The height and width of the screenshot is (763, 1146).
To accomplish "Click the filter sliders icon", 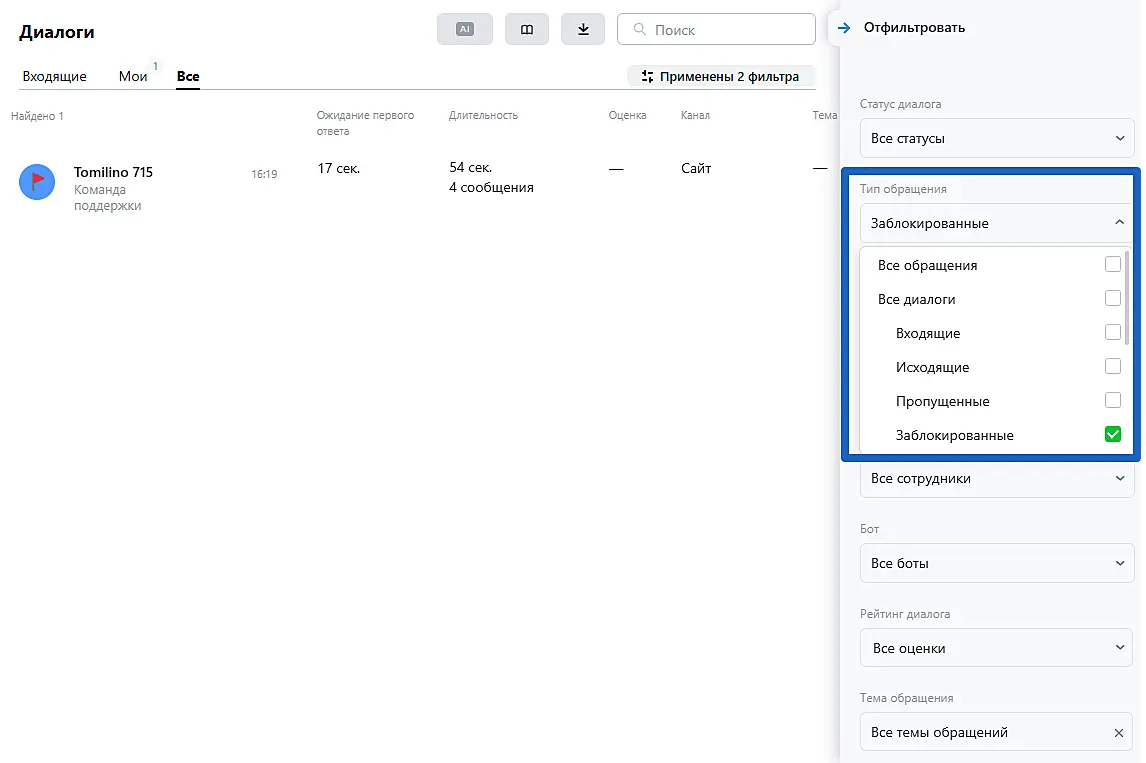I will (647, 76).
